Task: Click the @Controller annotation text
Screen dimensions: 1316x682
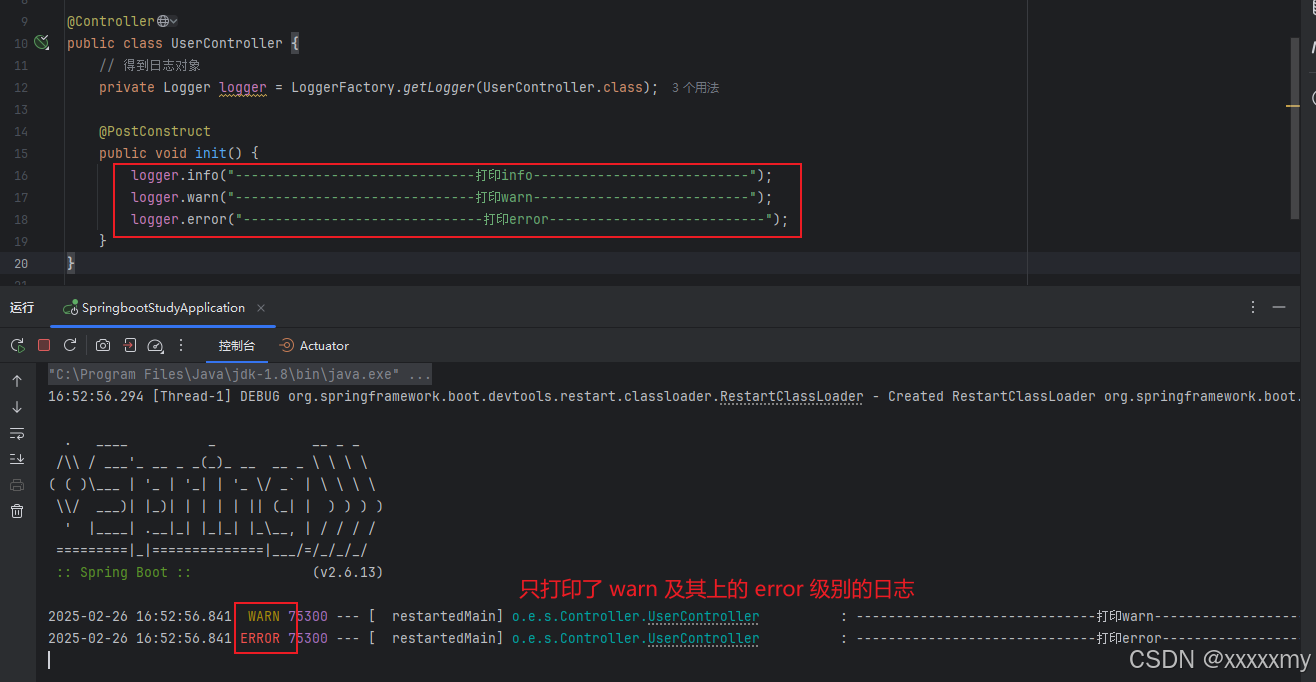Action: coord(111,21)
